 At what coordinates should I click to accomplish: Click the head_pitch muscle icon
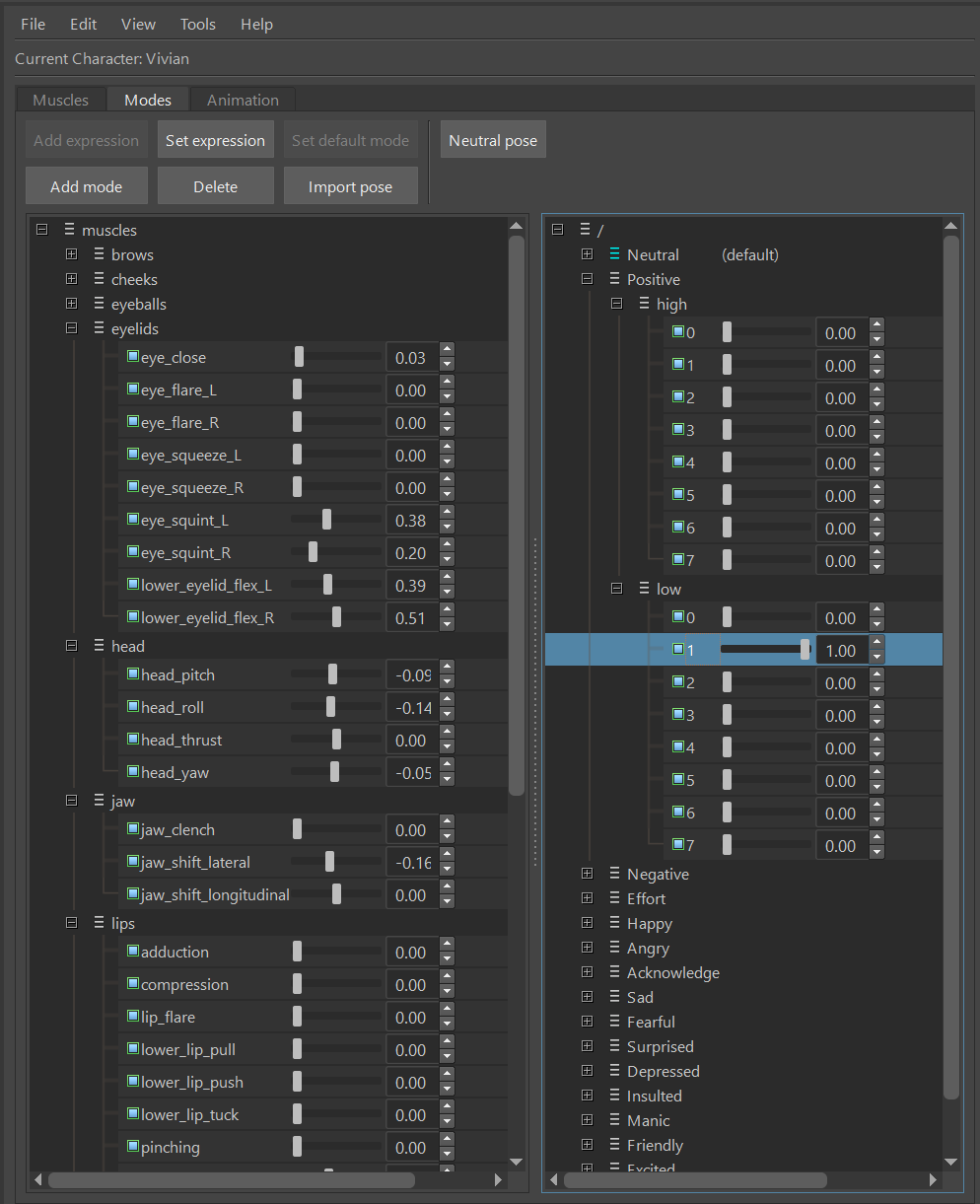click(133, 674)
